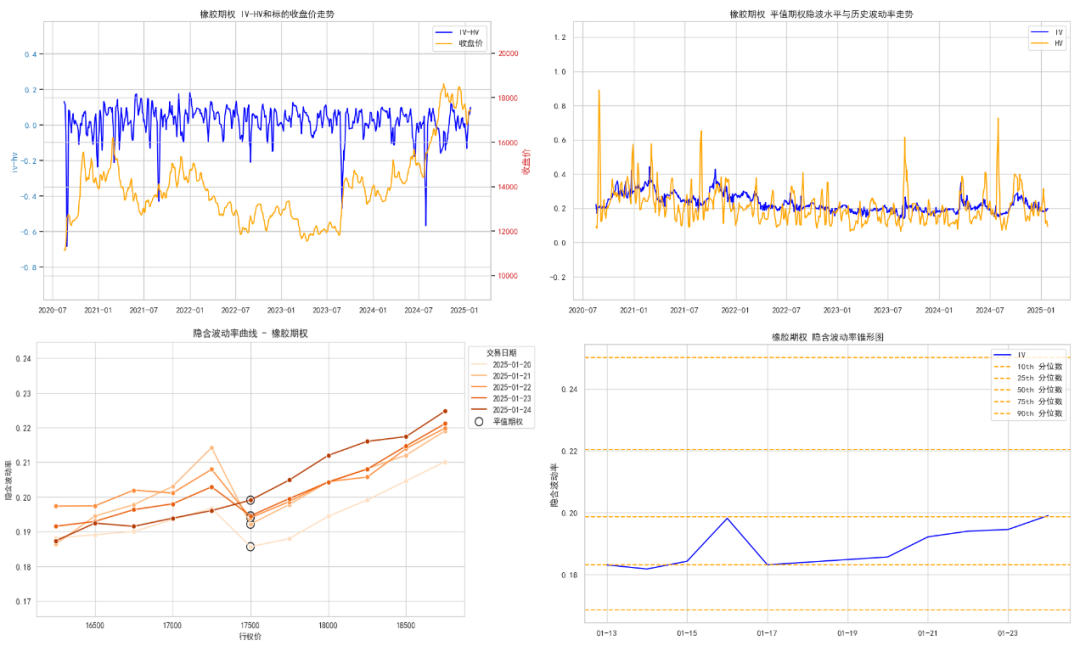The image size is (1080, 646).
Task: Select the 90th 分位数 legend entry
Action: pos(1028,413)
